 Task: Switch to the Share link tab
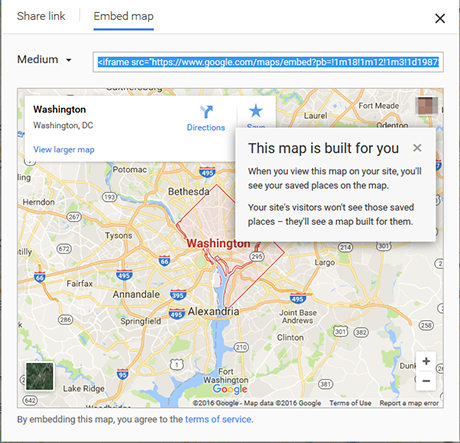[x=41, y=16]
